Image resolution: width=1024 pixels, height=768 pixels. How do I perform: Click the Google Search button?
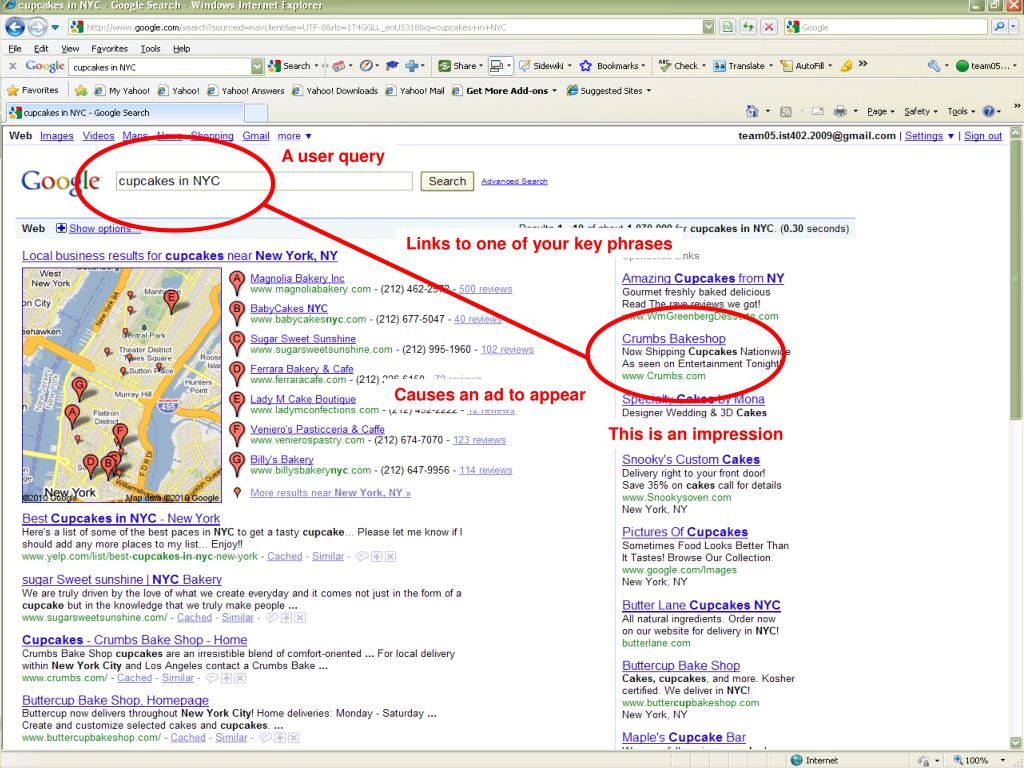(x=447, y=181)
